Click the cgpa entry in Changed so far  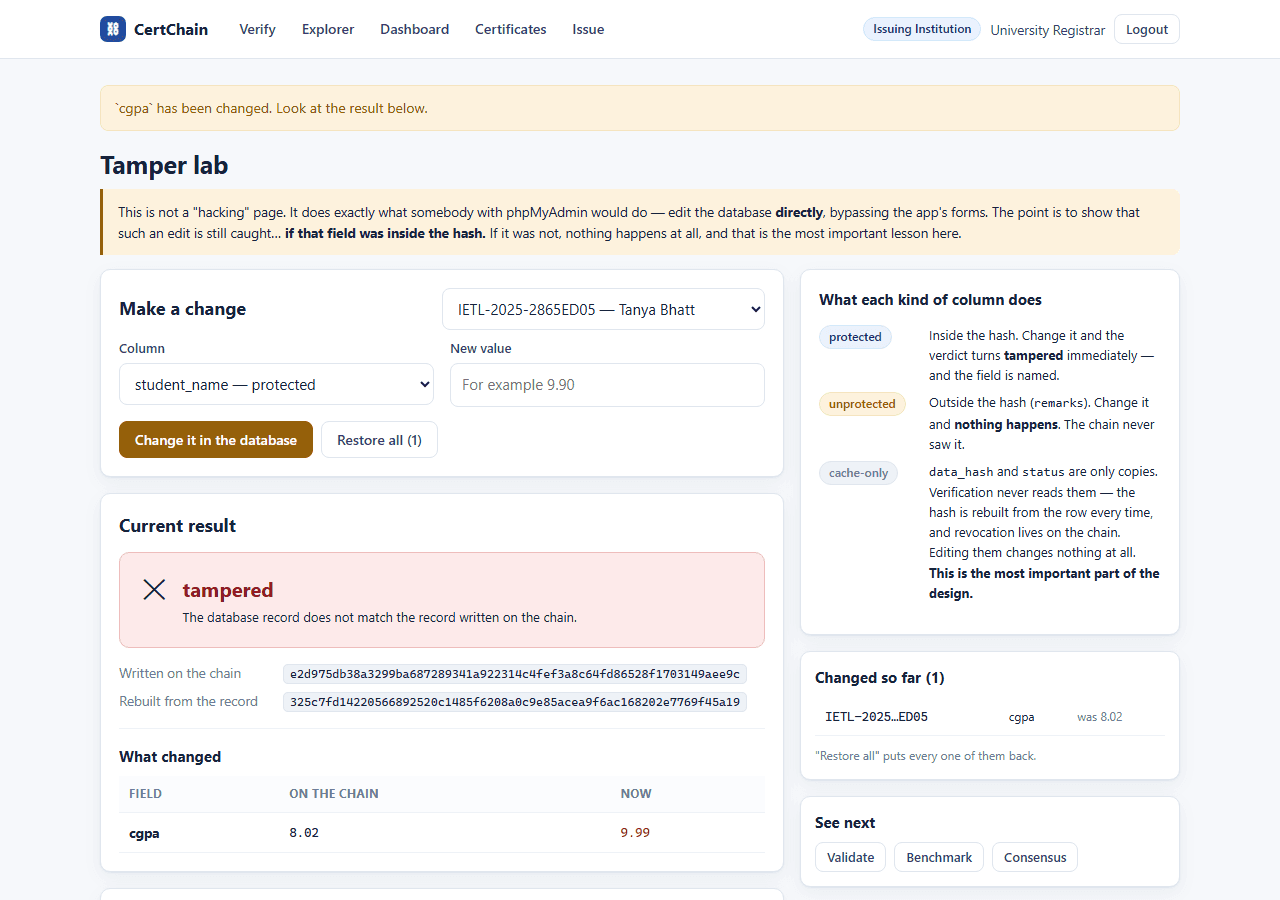(1021, 717)
